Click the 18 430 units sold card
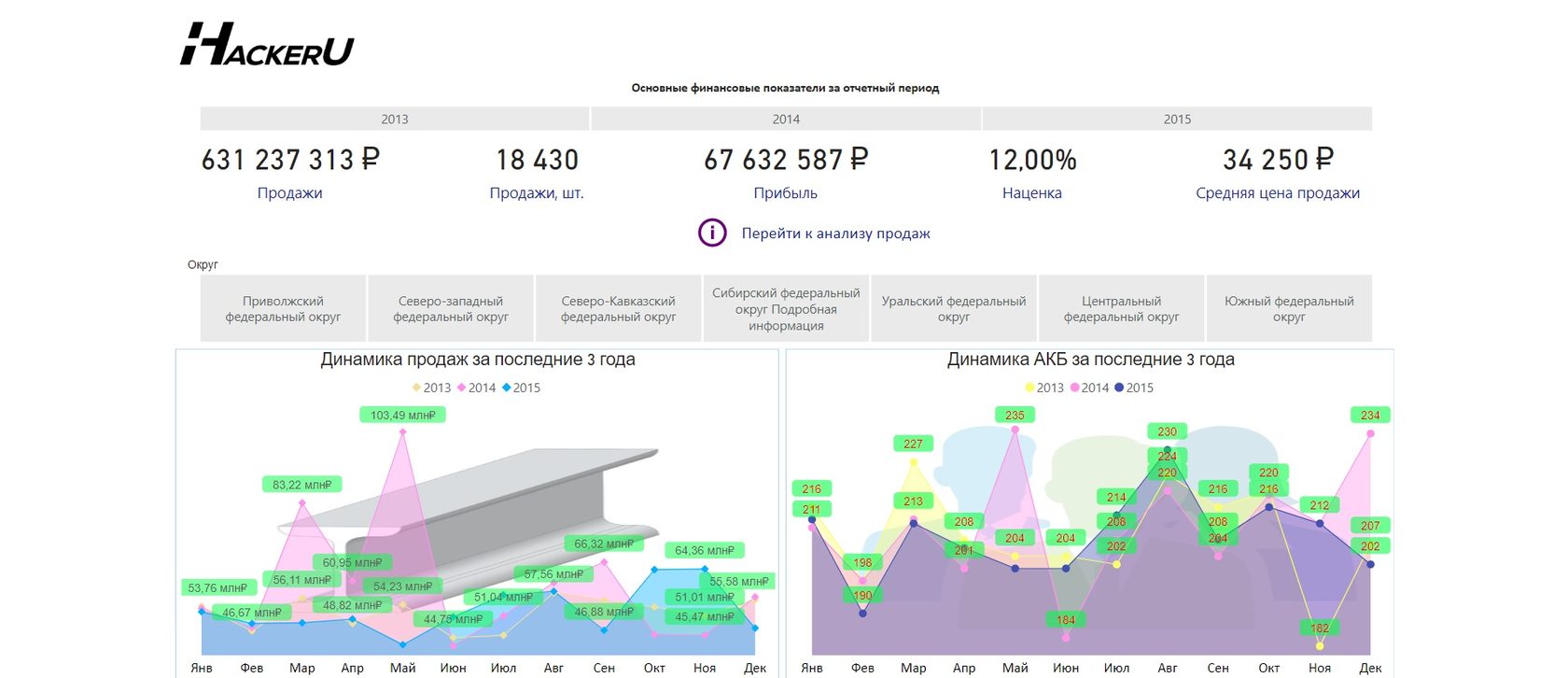The image size is (1568, 678). (537, 160)
